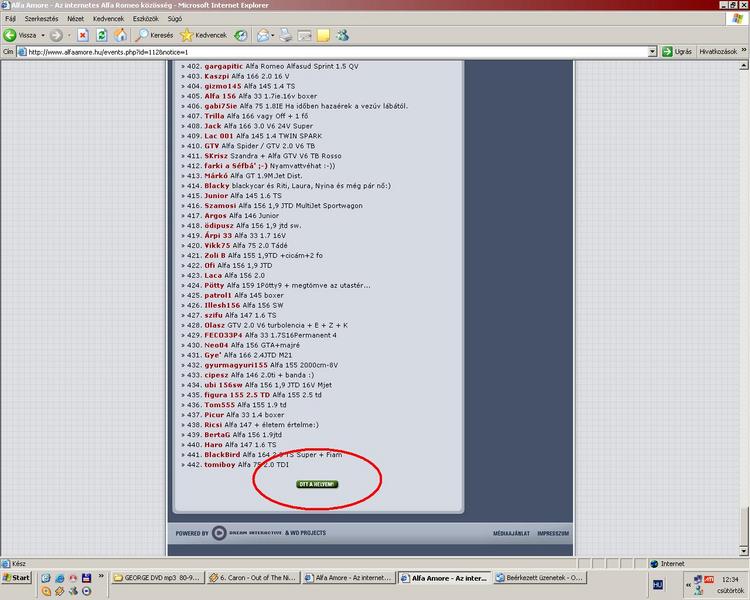
Task: Click the blue circle quick launch icon
Action: pos(87,591)
